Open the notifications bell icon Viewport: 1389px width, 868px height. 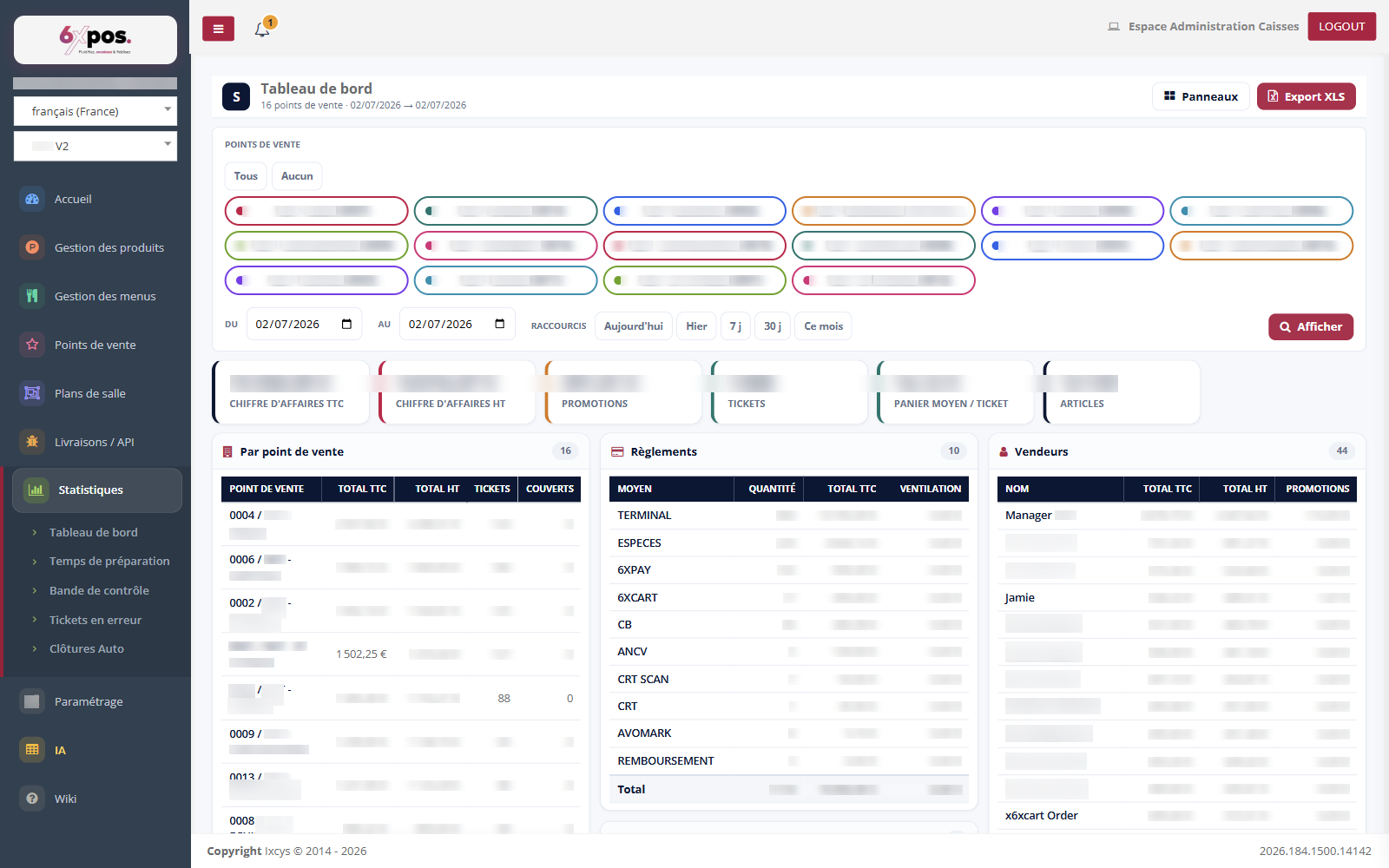pyautogui.click(x=262, y=30)
